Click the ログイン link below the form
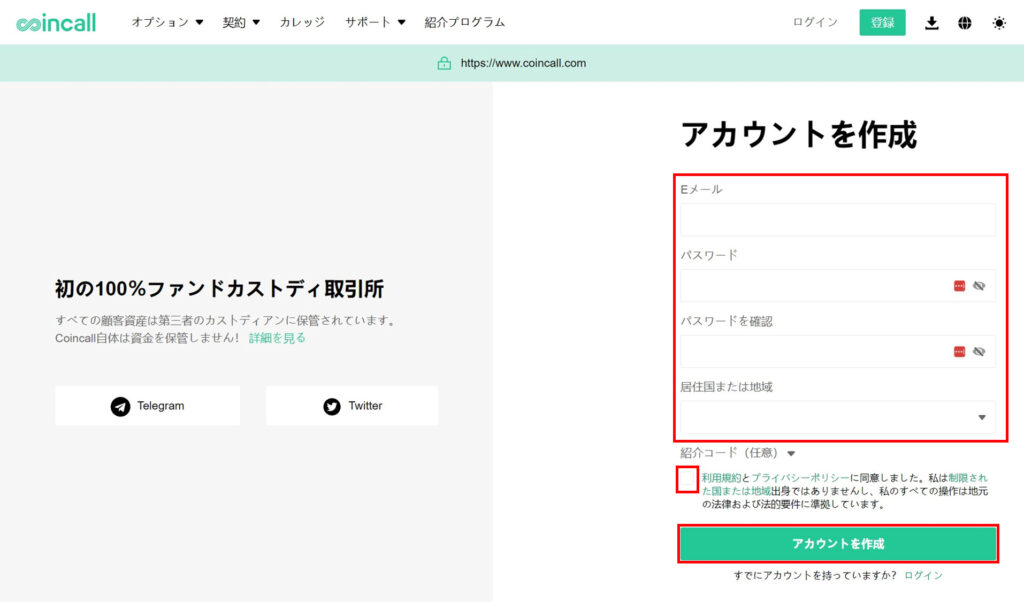 [x=923, y=575]
